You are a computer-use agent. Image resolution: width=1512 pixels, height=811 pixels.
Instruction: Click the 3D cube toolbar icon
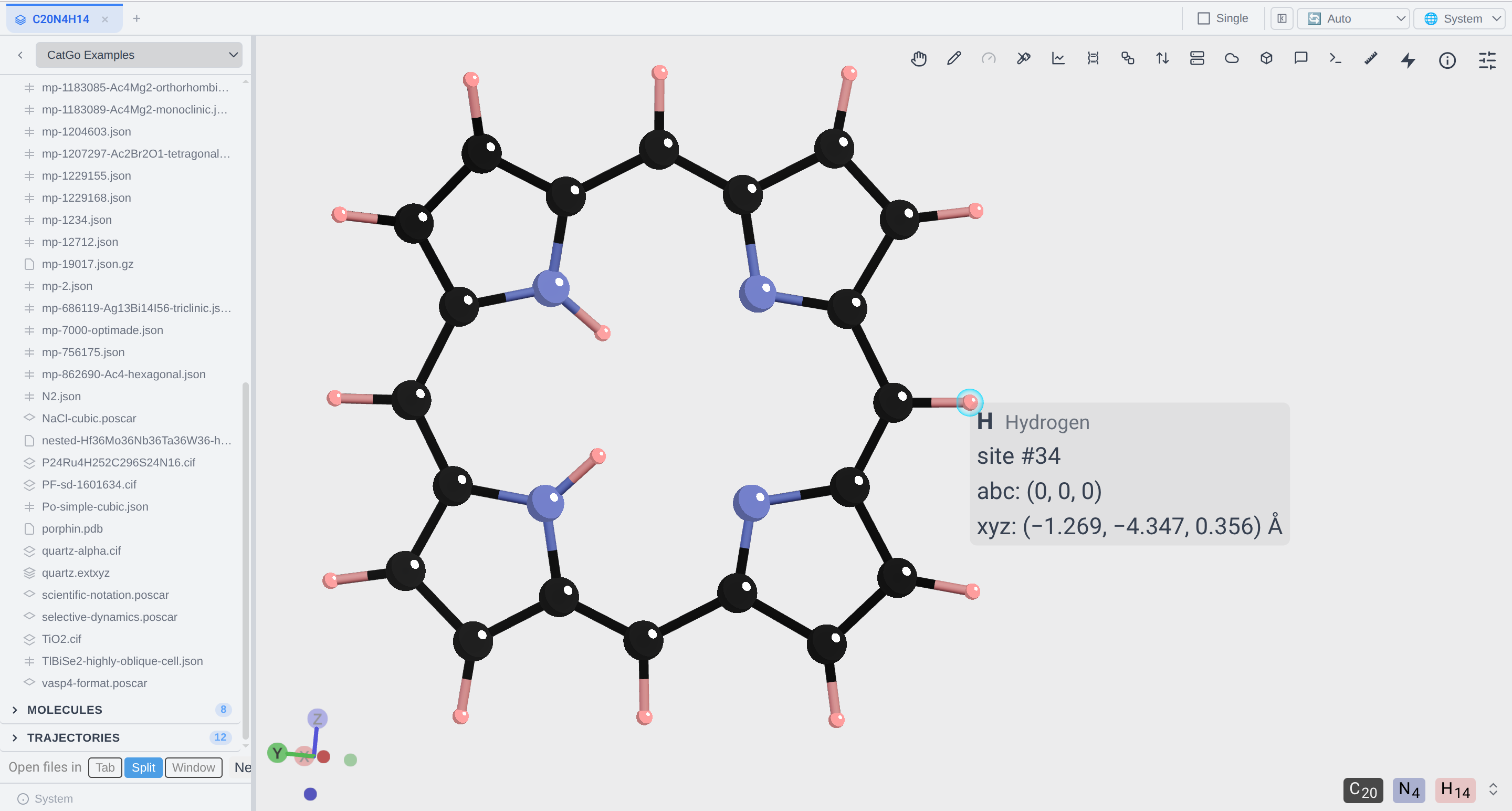point(1266,58)
